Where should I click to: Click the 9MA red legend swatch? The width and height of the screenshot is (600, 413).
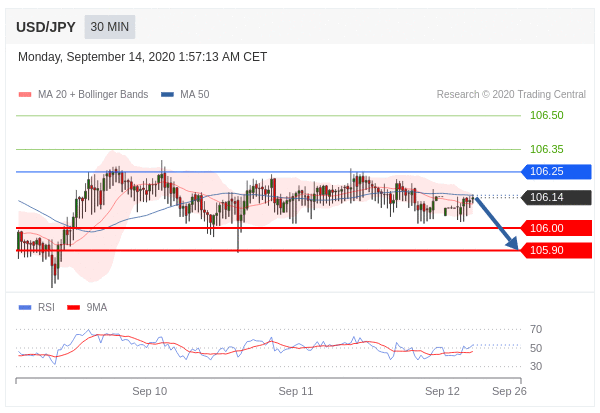(73, 307)
